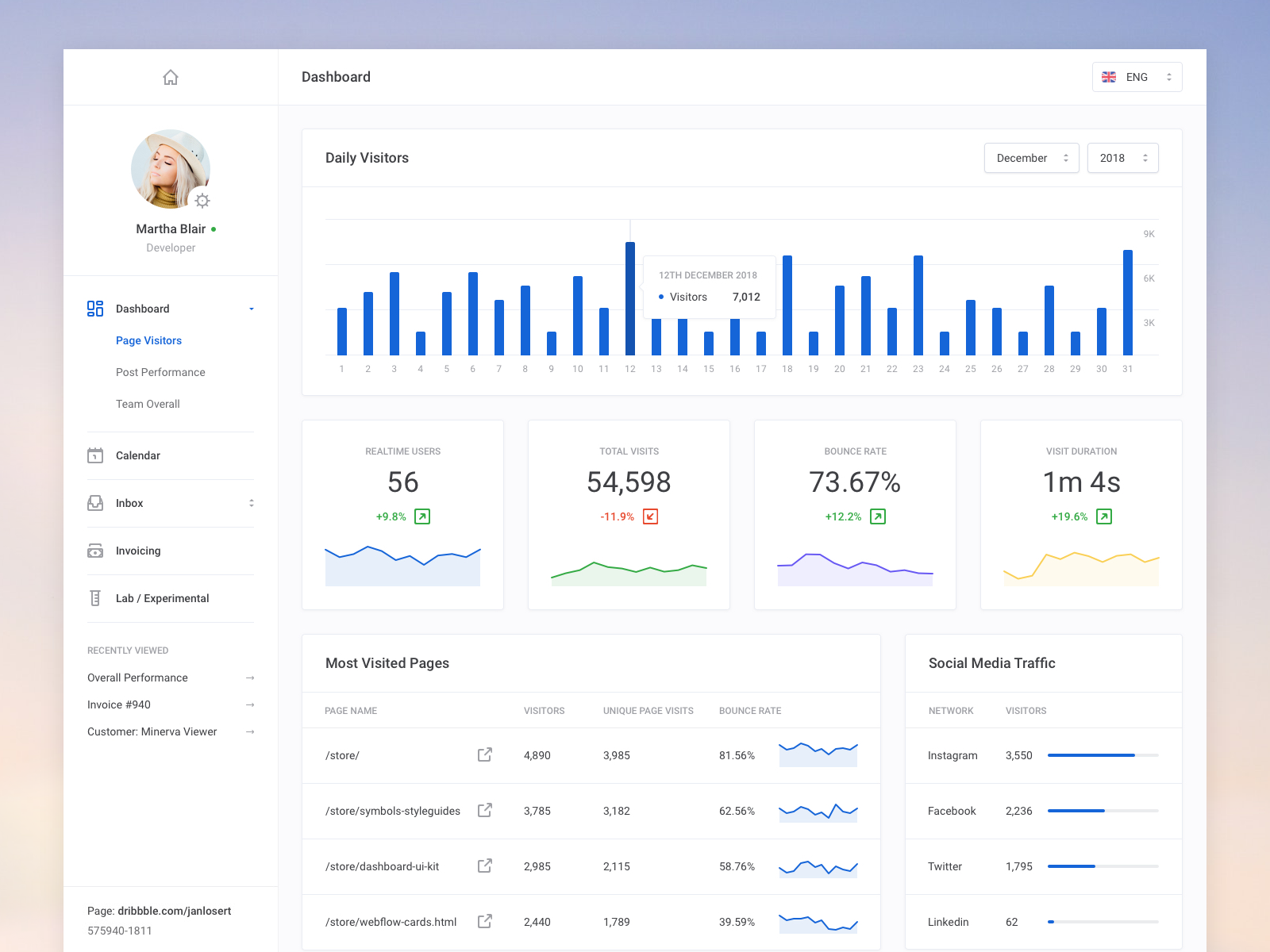The height and width of the screenshot is (952, 1270).
Task: Sort by PAGE NAME column header
Action: click(x=351, y=711)
